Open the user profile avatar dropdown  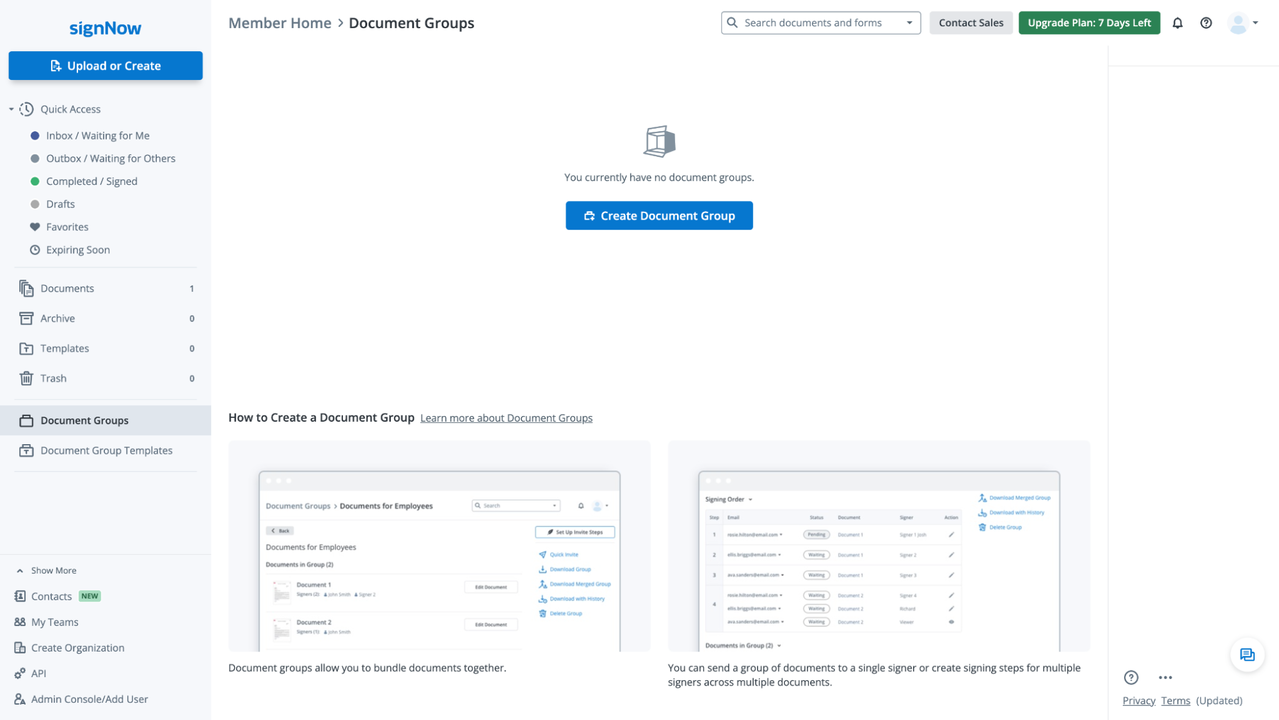[1243, 23]
